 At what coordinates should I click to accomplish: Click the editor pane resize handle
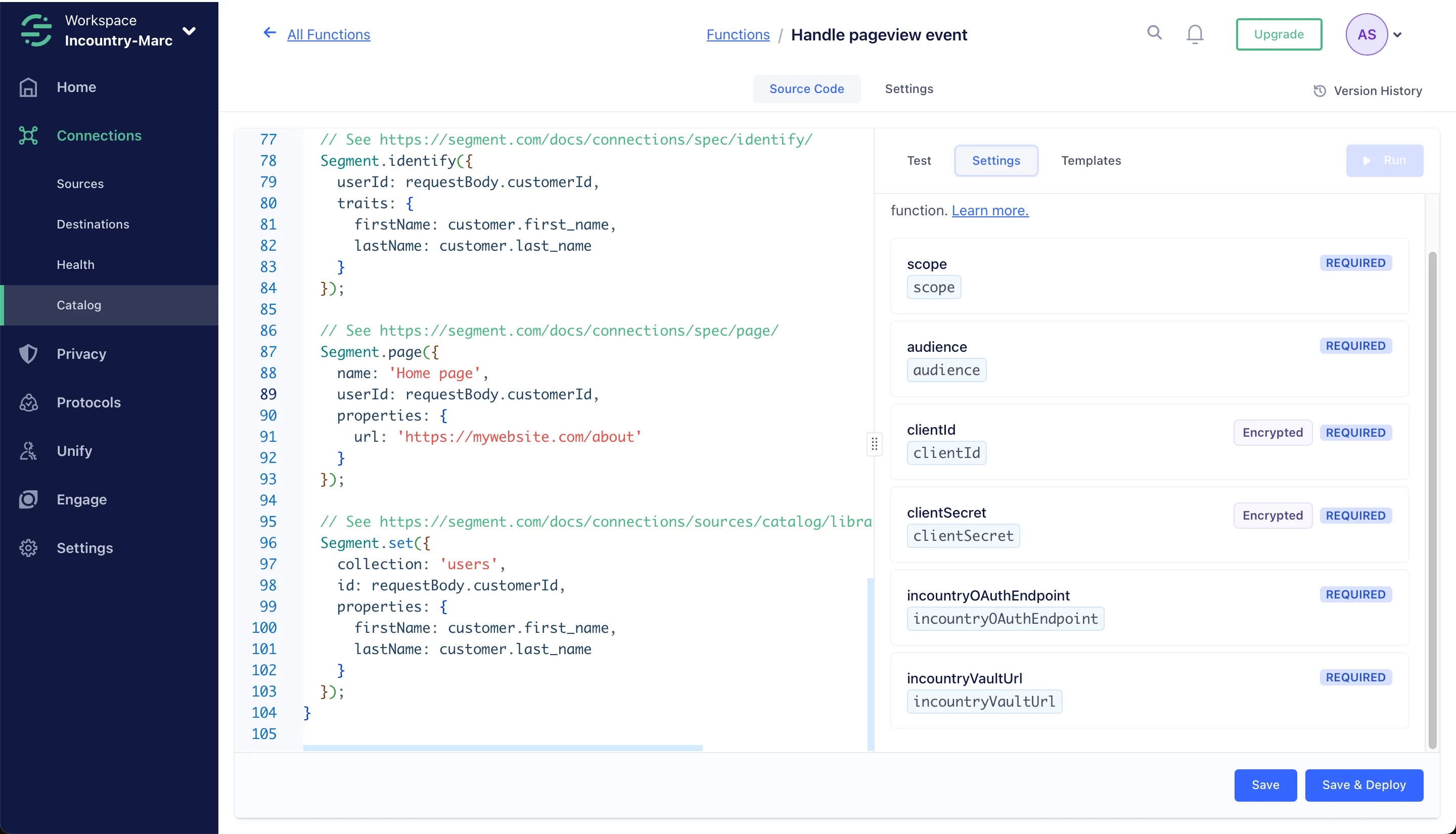[x=874, y=444]
